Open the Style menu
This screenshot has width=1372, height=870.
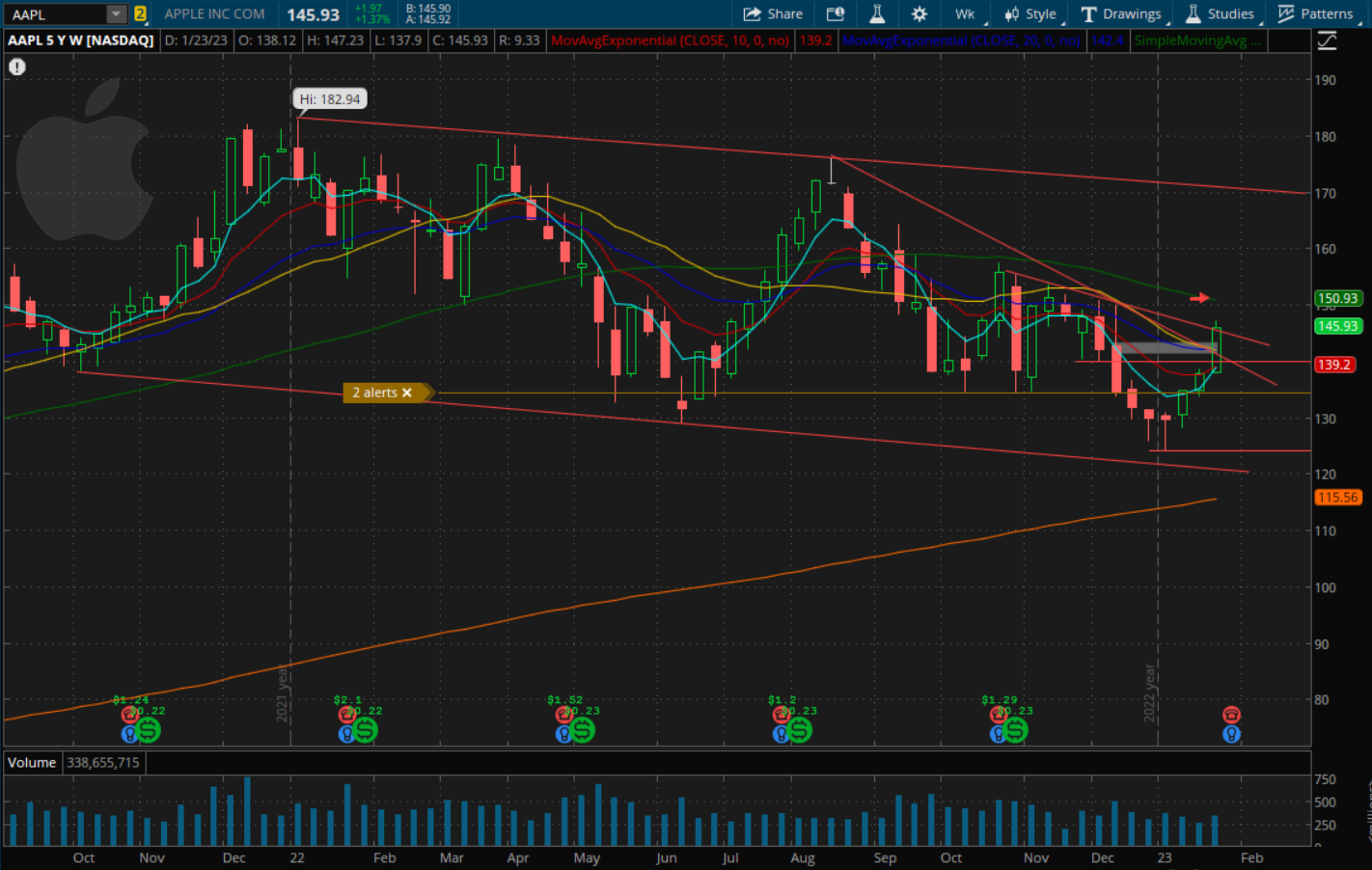[1030, 14]
